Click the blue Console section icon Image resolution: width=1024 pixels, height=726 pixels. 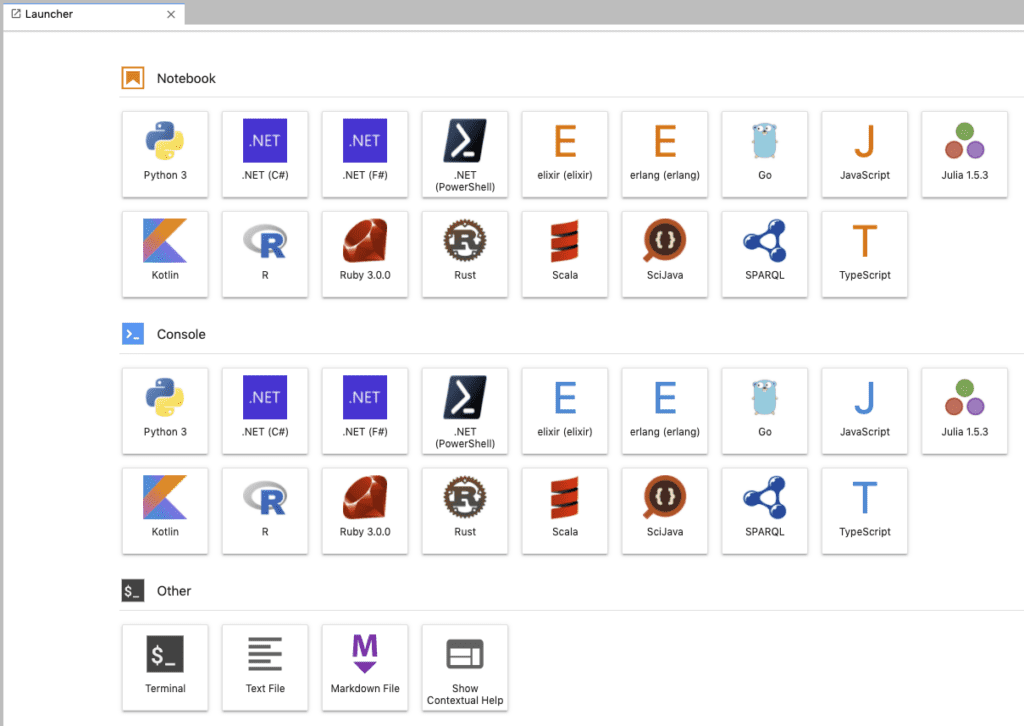tap(133, 334)
